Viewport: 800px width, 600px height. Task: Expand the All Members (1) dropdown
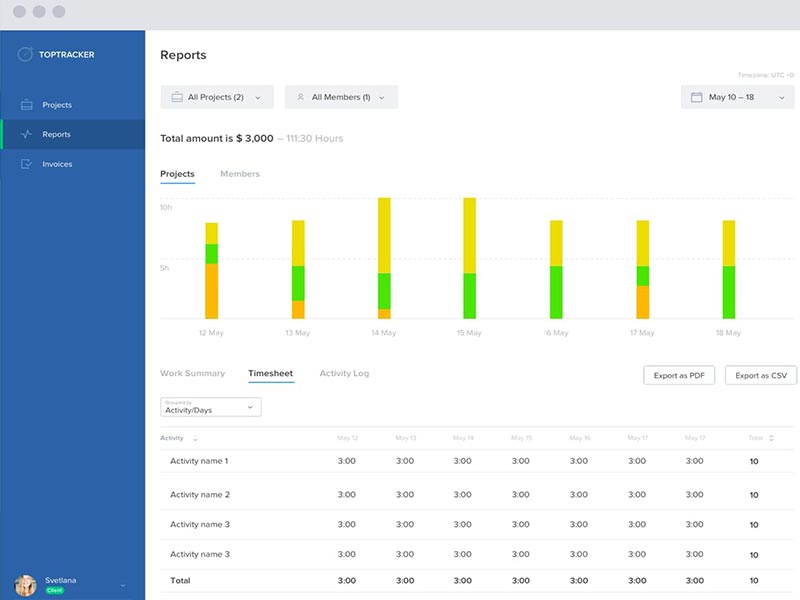click(x=341, y=97)
